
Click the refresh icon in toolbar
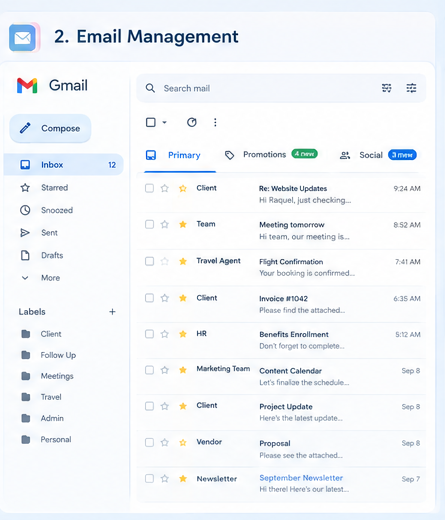pos(192,122)
